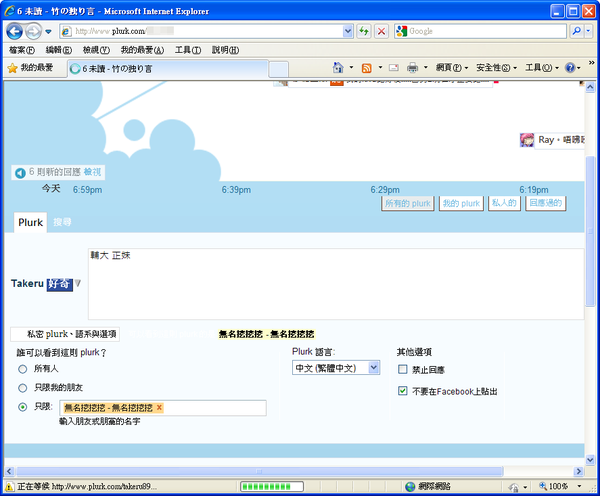The image size is (600, 496).
Task: Uncheck 不要在Facebook上貼出 checkbox
Action: 403,391
